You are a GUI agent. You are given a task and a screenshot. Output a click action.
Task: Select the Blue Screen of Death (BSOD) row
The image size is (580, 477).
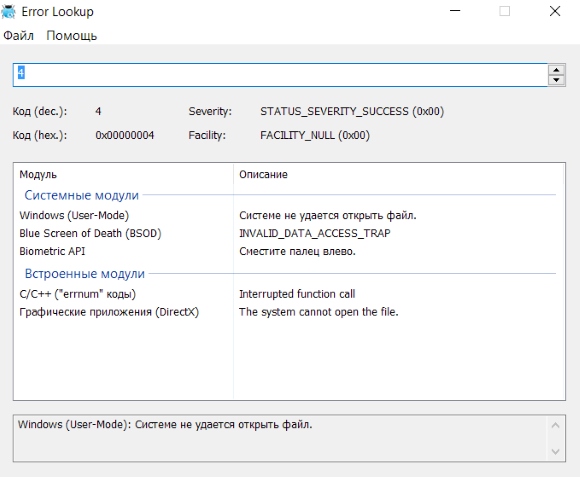[289, 233]
